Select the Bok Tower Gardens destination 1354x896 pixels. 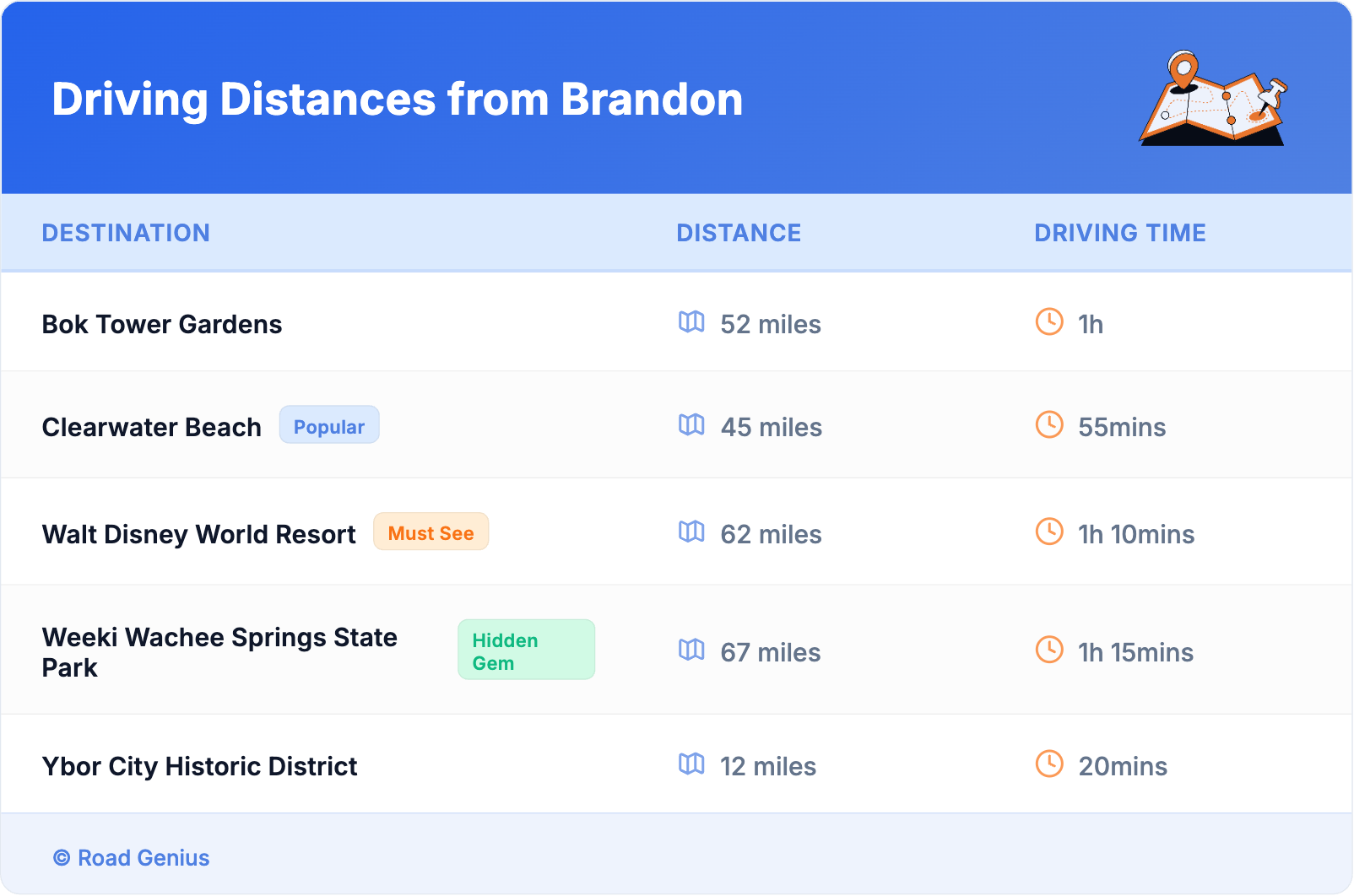(162, 325)
